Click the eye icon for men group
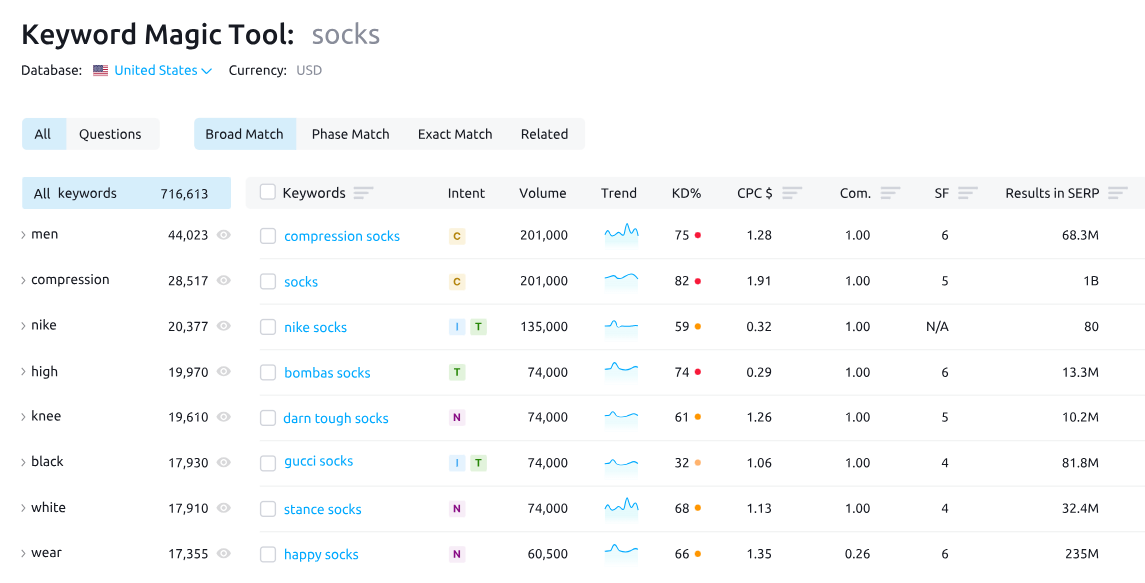This screenshot has width=1145, height=583. 224,235
